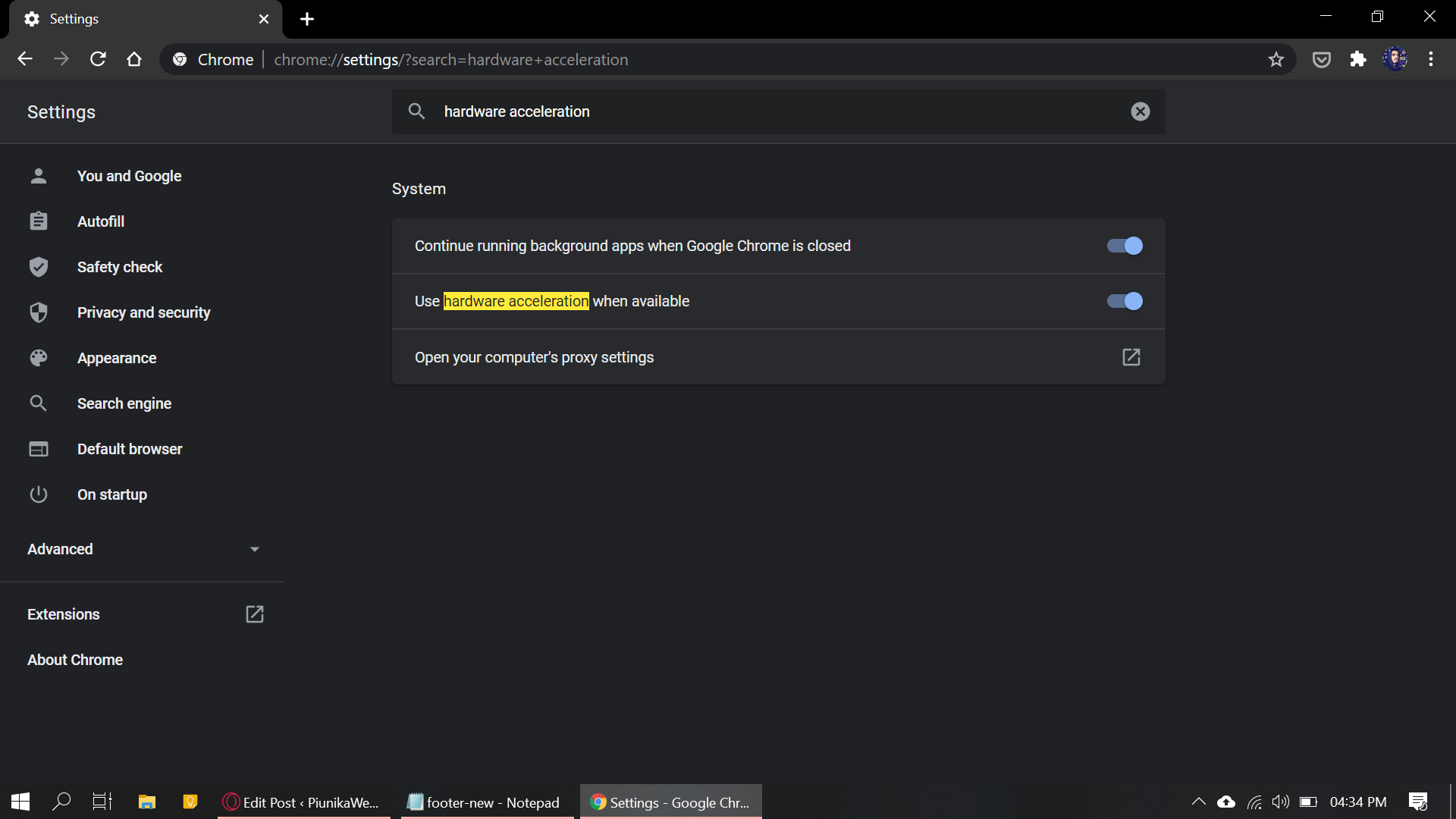This screenshot has height=819, width=1456.
Task: Click the Search engine icon
Action: coord(39,403)
